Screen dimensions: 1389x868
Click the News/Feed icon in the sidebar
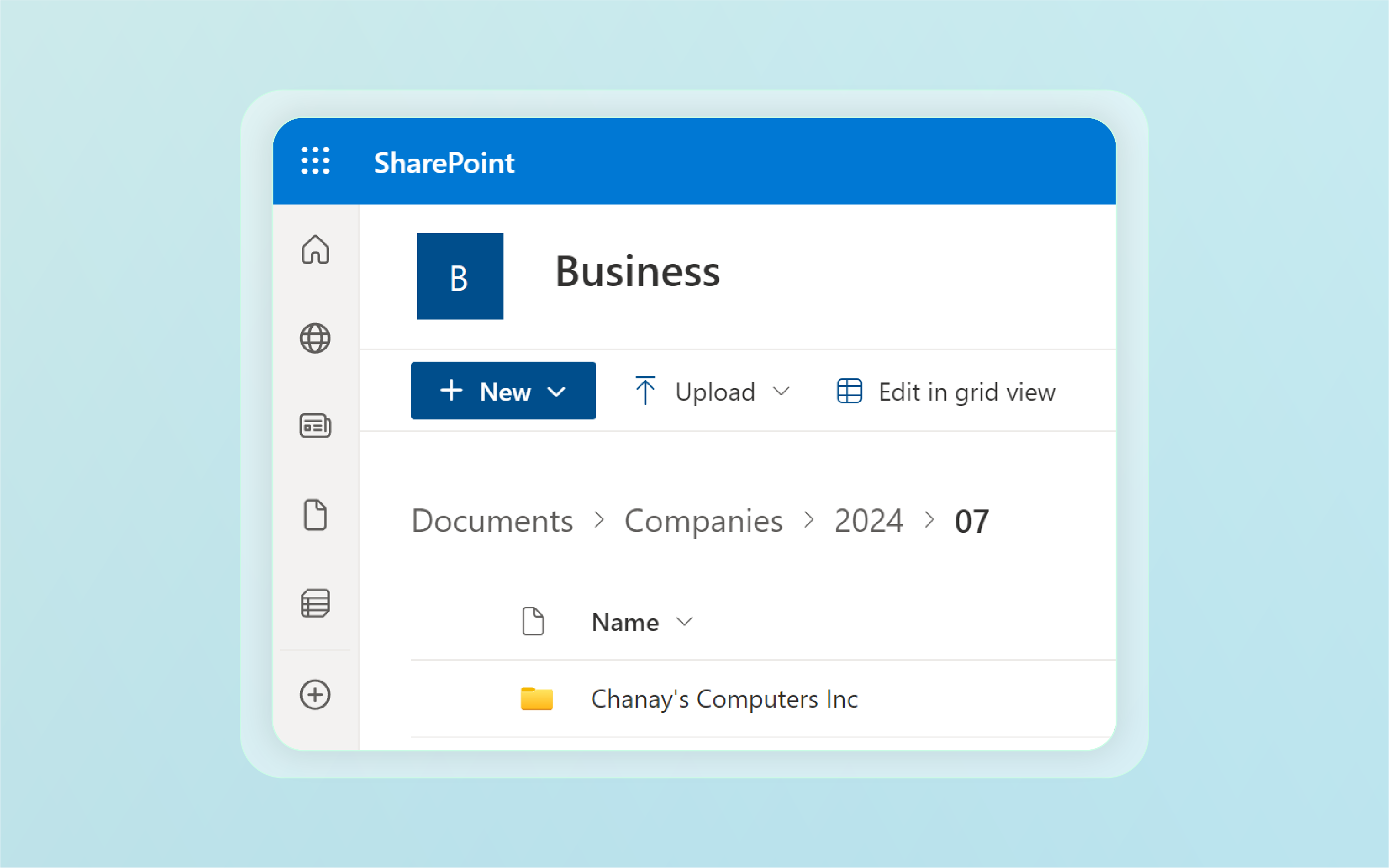(316, 426)
